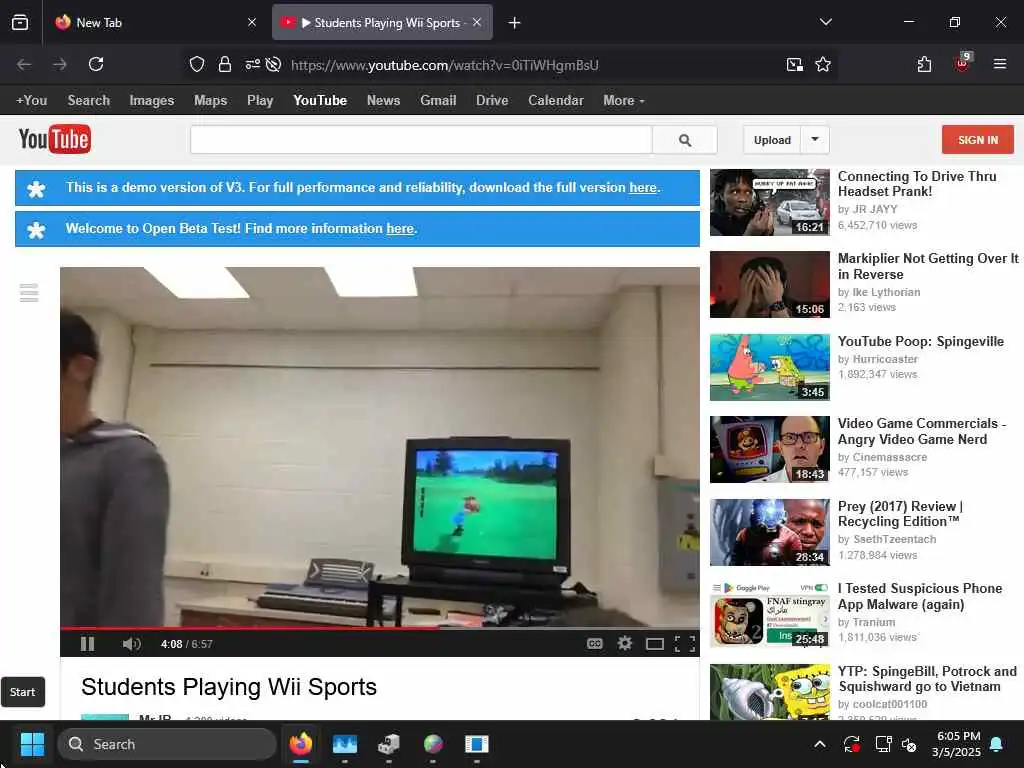Switch to the New Tab browser tab

(155, 23)
